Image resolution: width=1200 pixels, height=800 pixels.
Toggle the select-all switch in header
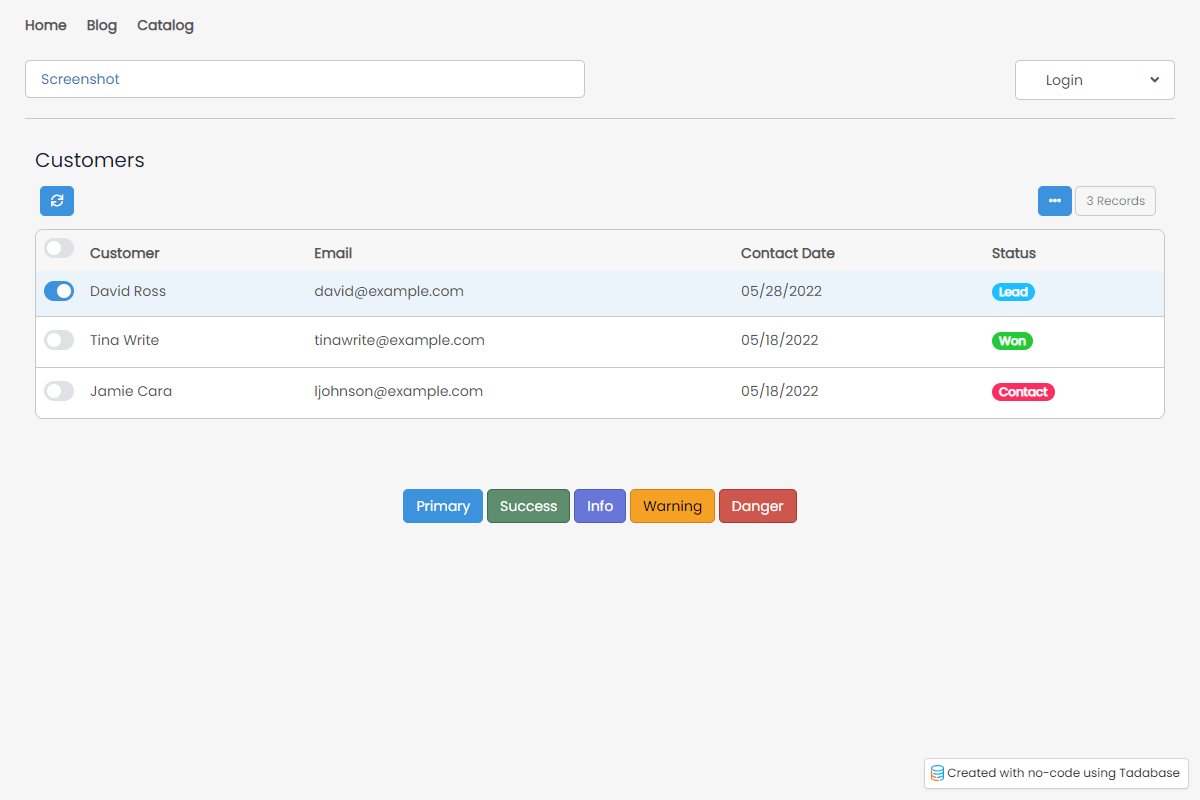click(x=59, y=249)
